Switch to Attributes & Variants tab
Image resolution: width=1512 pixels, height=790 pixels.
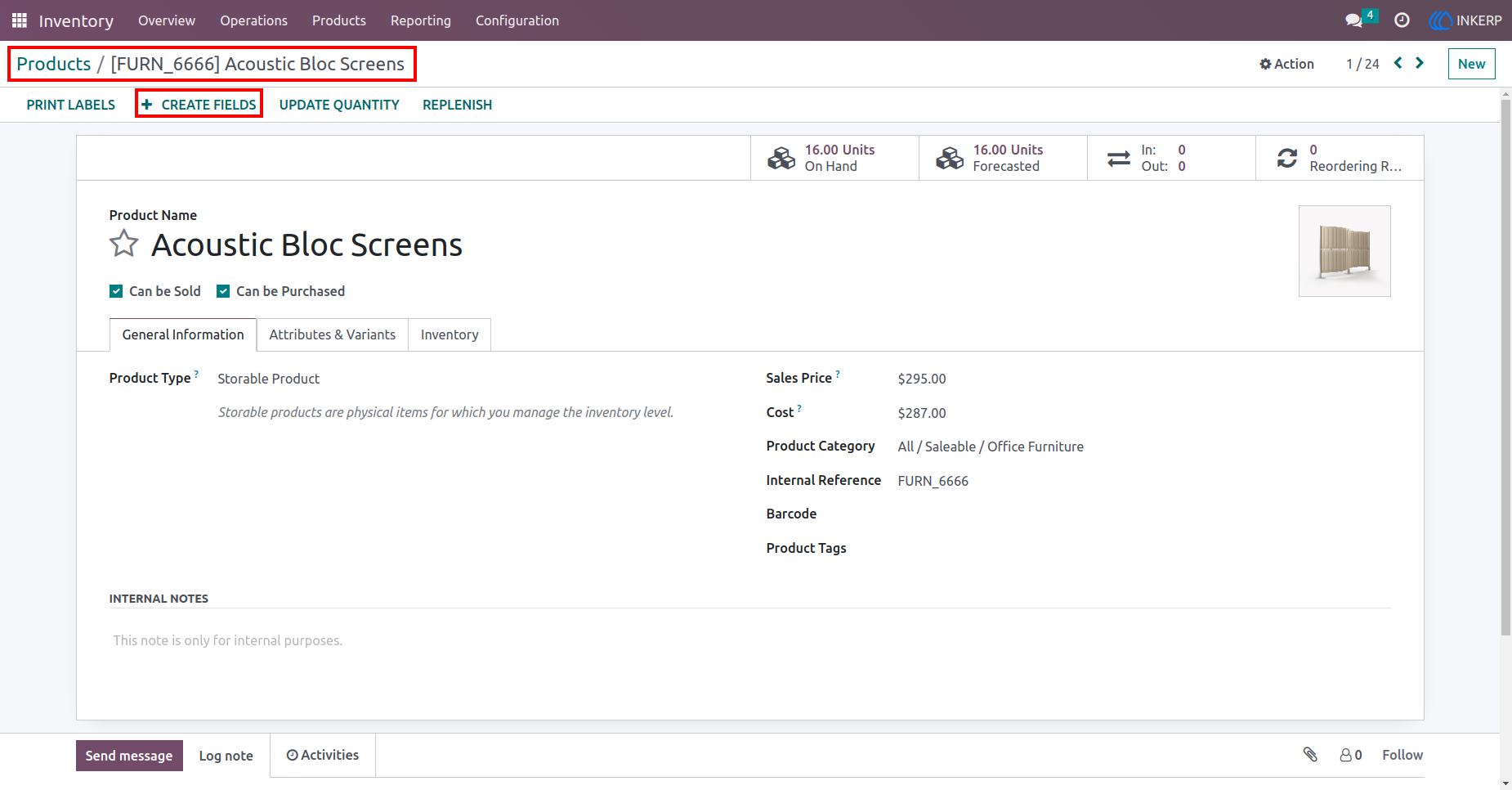tap(333, 334)
